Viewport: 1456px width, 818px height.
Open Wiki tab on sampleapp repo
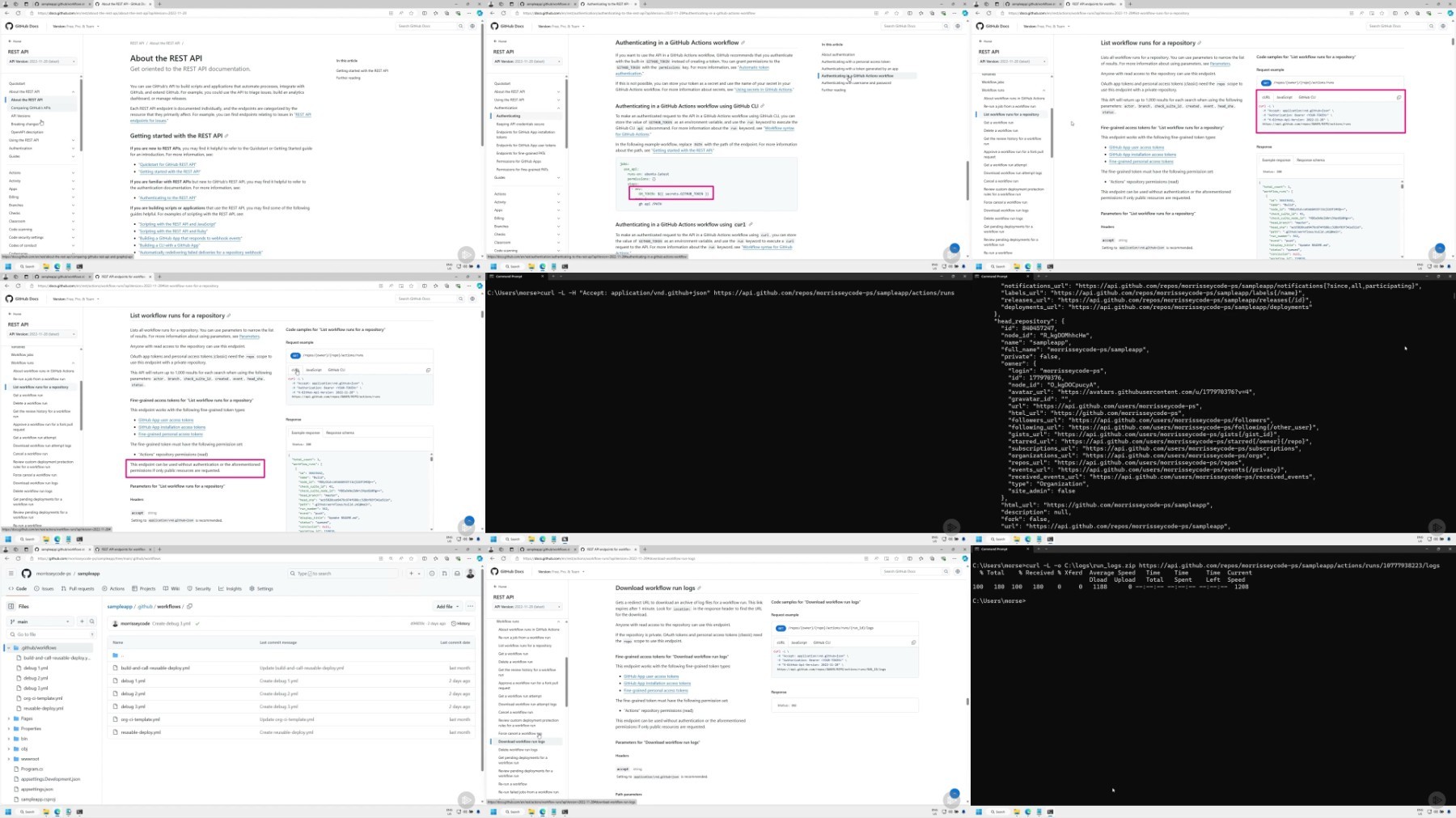pyautogui.click(x=172, y=588)
